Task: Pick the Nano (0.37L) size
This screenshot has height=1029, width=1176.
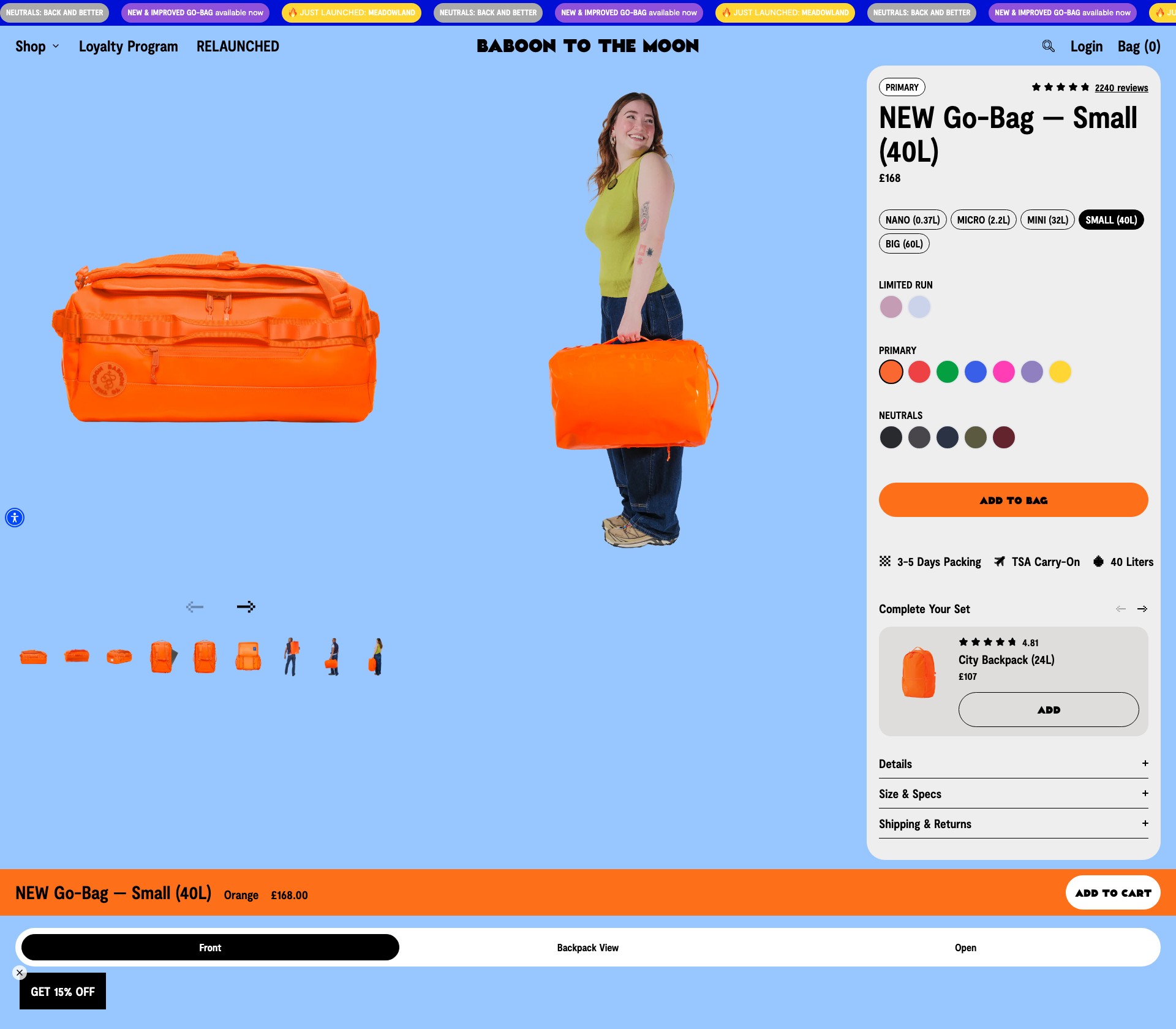Action: click(913, 220)
